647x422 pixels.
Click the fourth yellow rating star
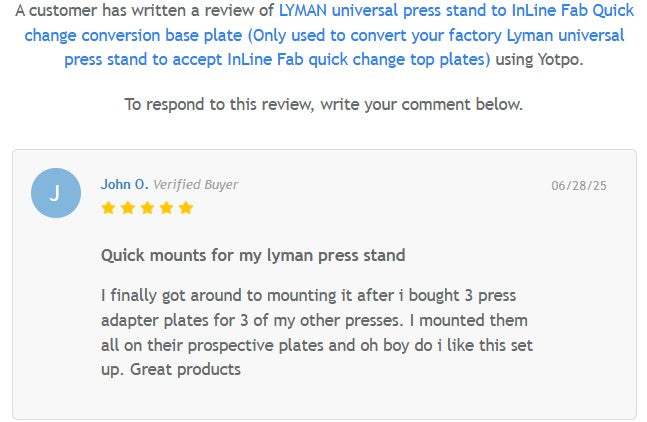point(166,208)
